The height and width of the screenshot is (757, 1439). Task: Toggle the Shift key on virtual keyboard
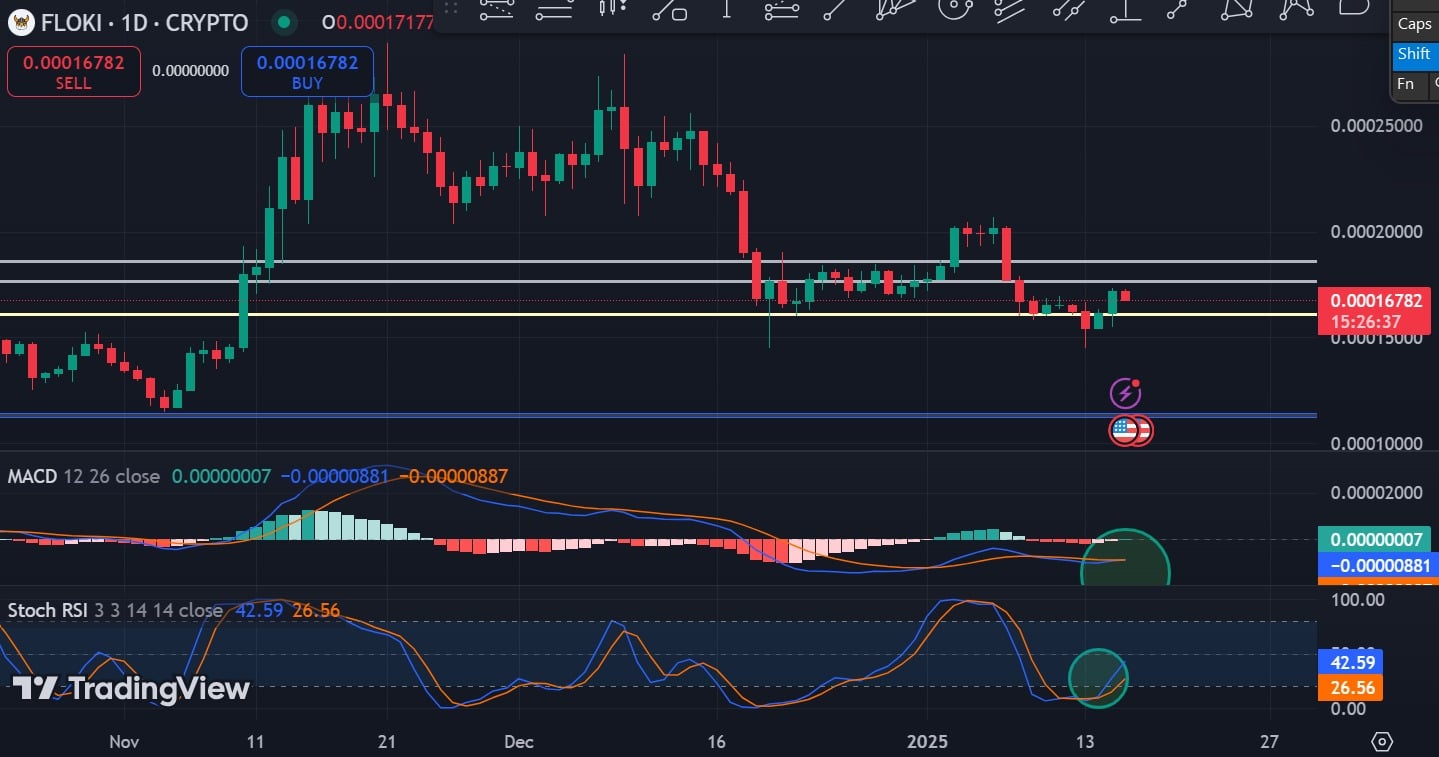pos(1414,54)
